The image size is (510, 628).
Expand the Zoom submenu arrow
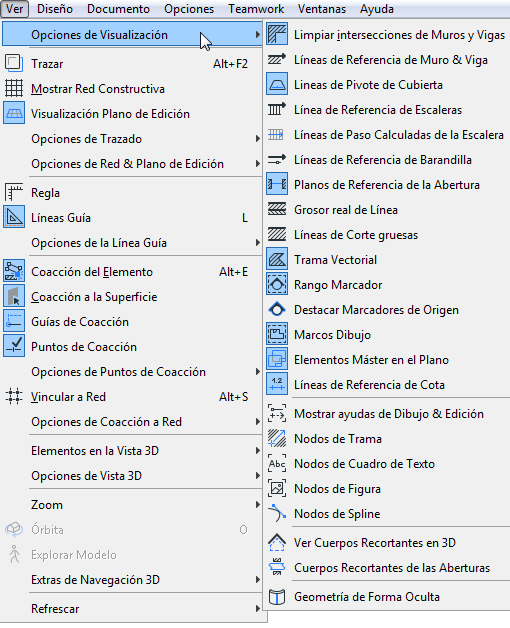[x=258, y=505]
